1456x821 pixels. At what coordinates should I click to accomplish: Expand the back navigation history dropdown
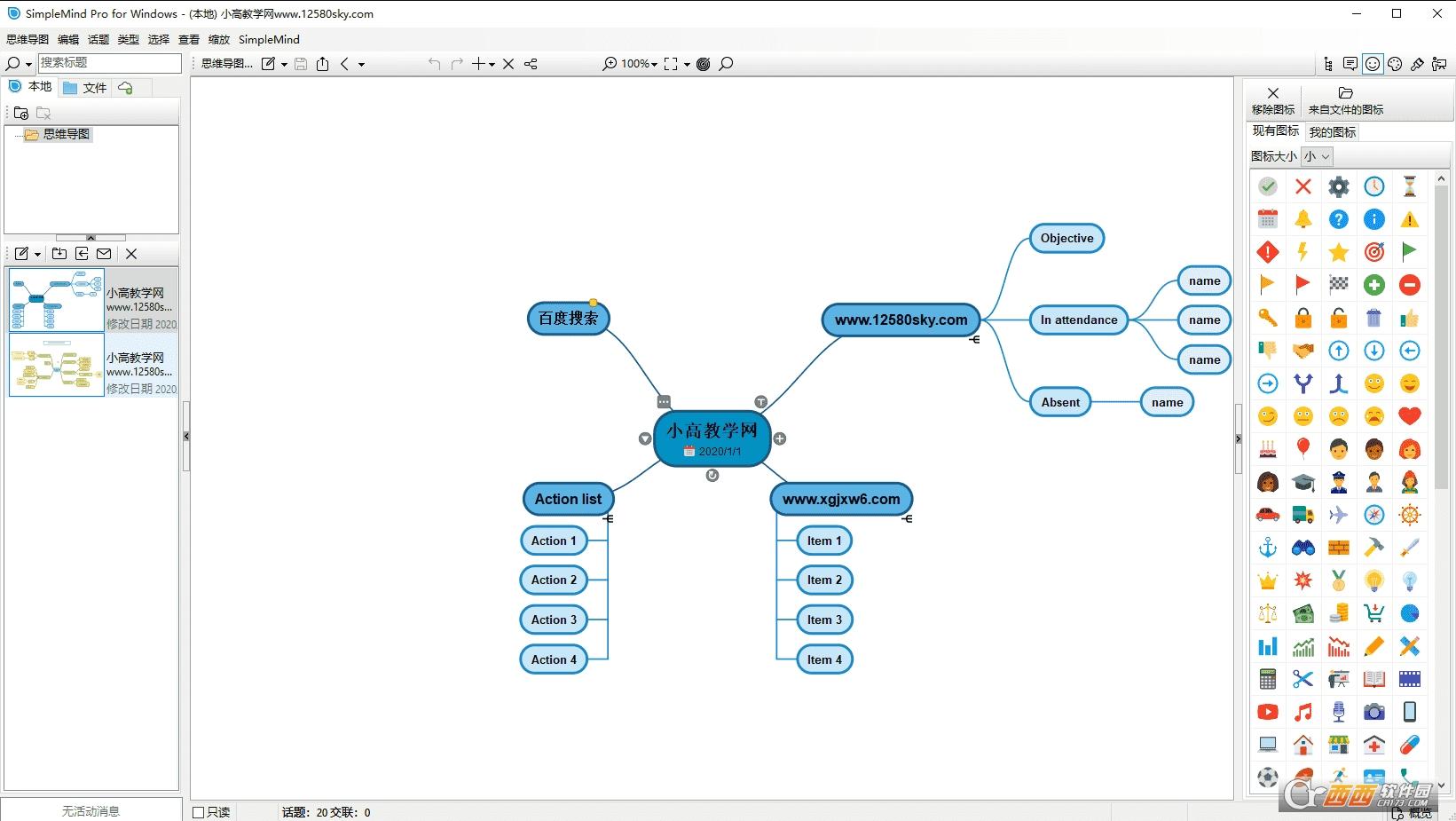click(x=361, y=64)
